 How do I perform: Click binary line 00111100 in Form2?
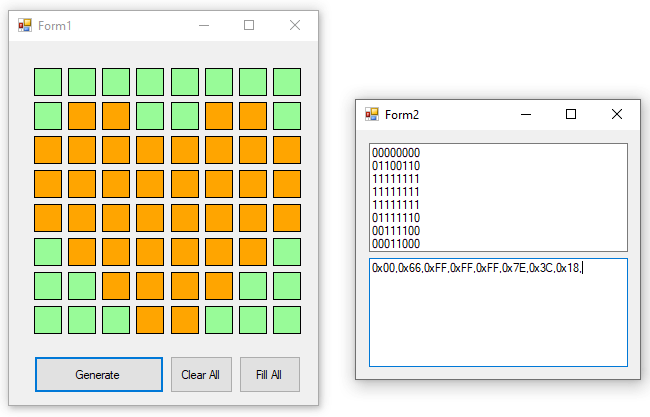tap(396, 231)
